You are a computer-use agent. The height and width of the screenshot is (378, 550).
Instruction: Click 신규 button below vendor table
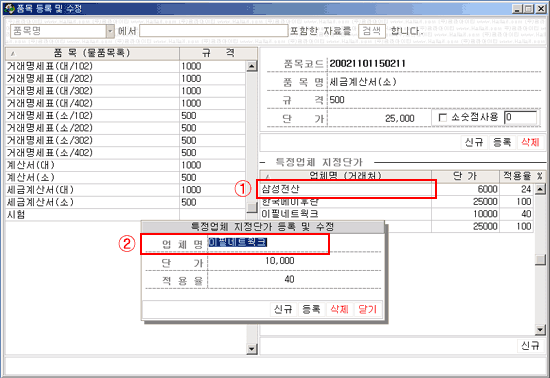(x=530, y=346)
